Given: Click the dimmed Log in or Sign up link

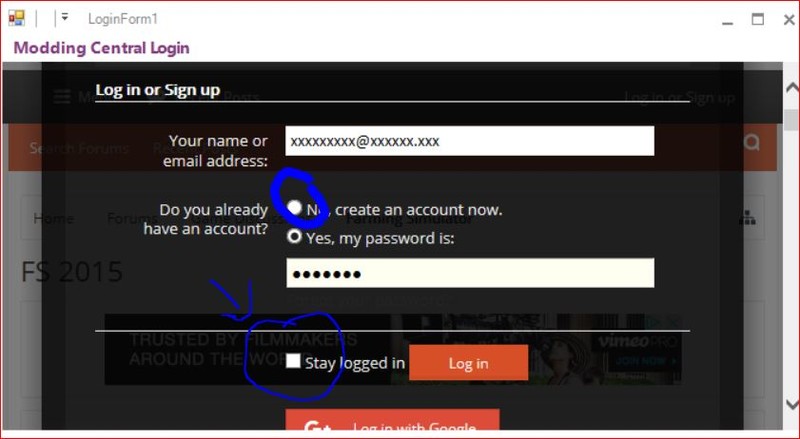Looking at the screenshot, I should coord(680,97).
